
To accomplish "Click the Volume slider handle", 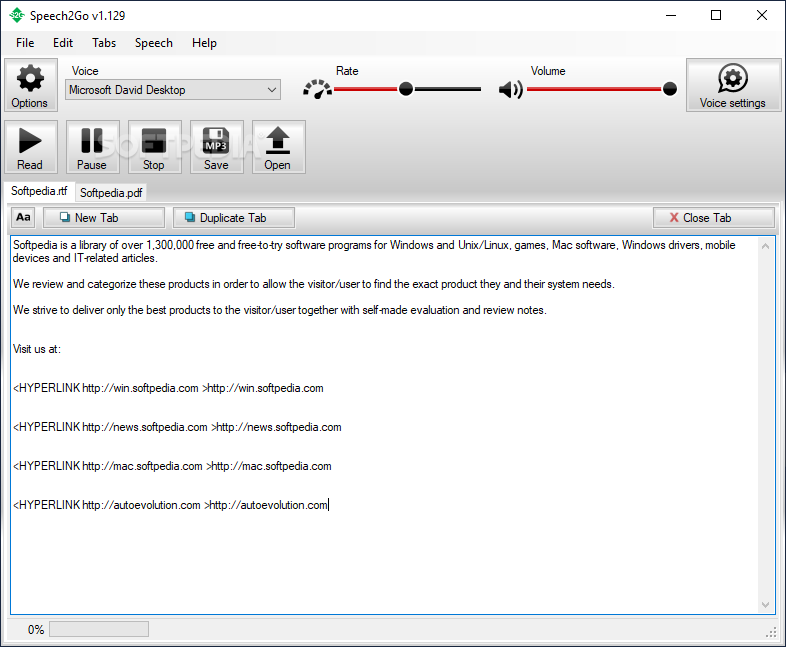I will pos(670,89).
